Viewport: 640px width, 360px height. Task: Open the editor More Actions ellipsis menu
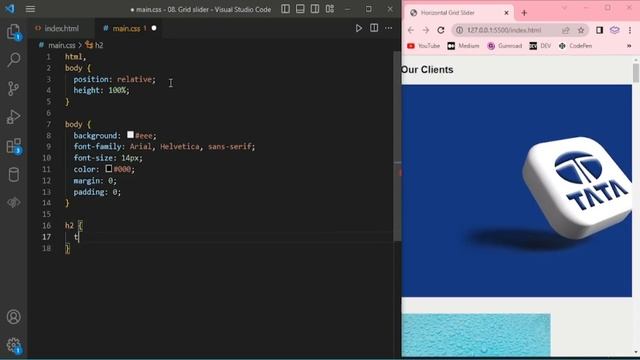[389, 28]
